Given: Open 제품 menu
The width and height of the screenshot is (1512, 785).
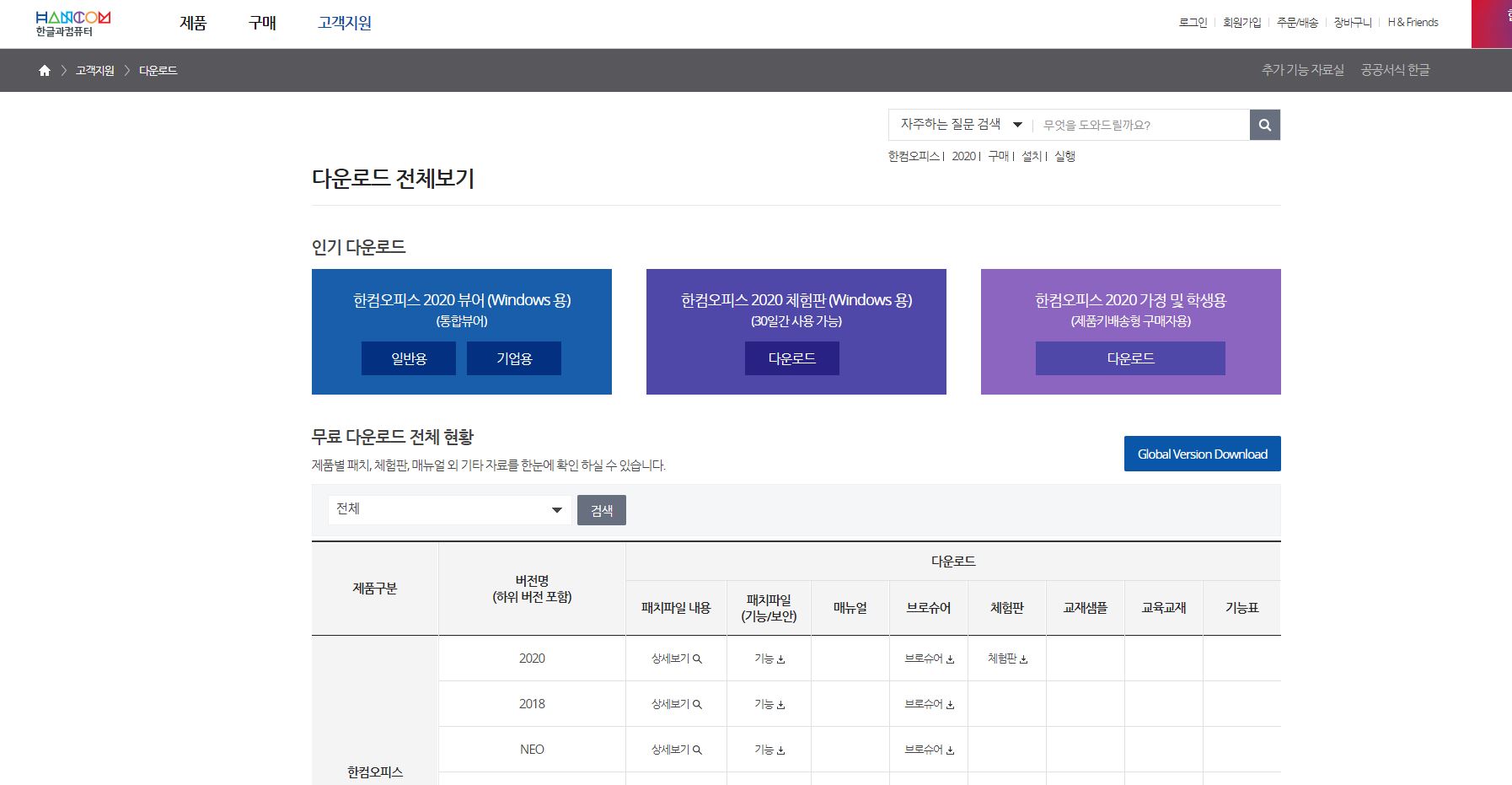Looking at the screenshot, I should 193,23.
